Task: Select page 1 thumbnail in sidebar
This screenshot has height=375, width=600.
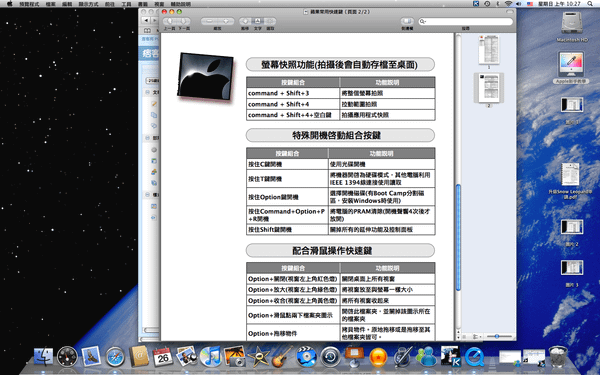Action: (489, 50)
